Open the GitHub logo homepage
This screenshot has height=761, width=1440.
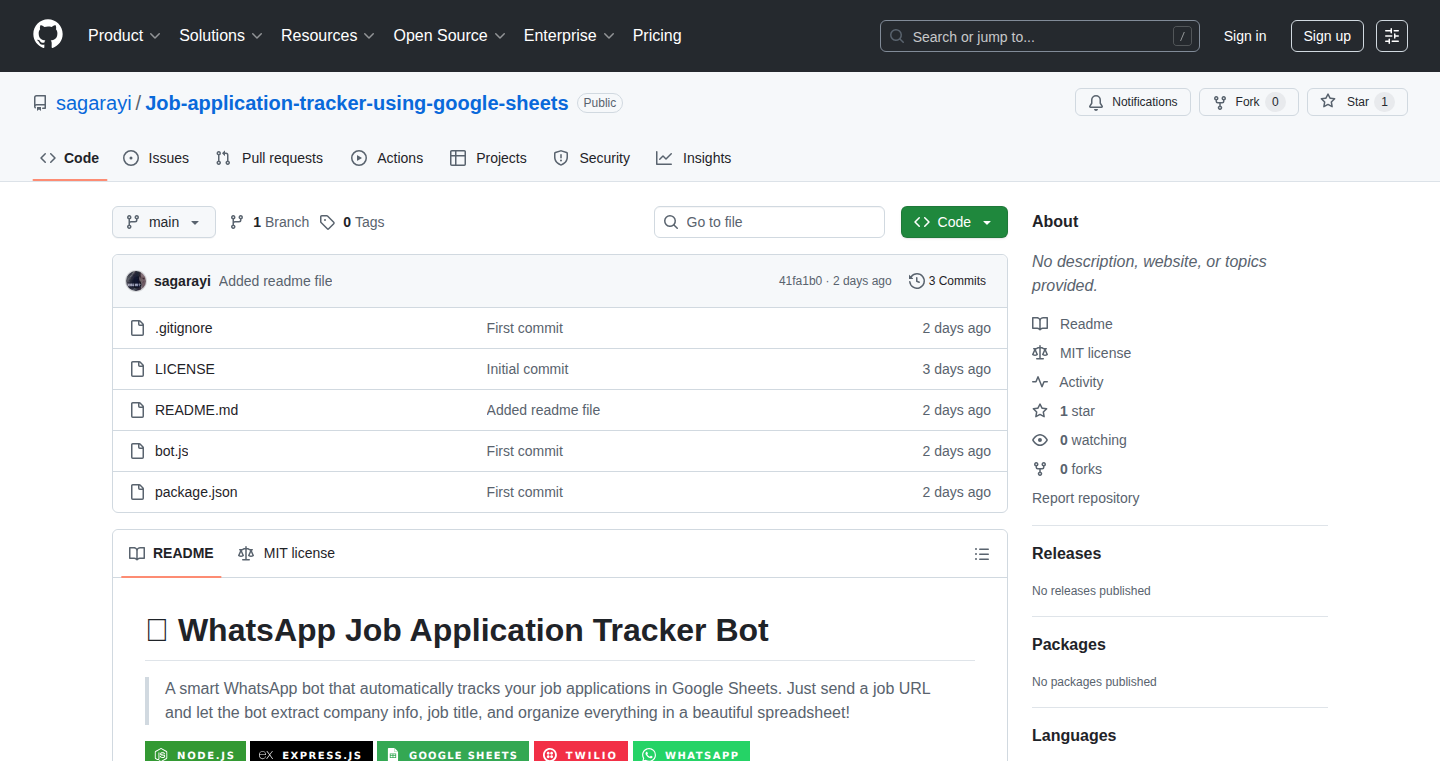48,35
